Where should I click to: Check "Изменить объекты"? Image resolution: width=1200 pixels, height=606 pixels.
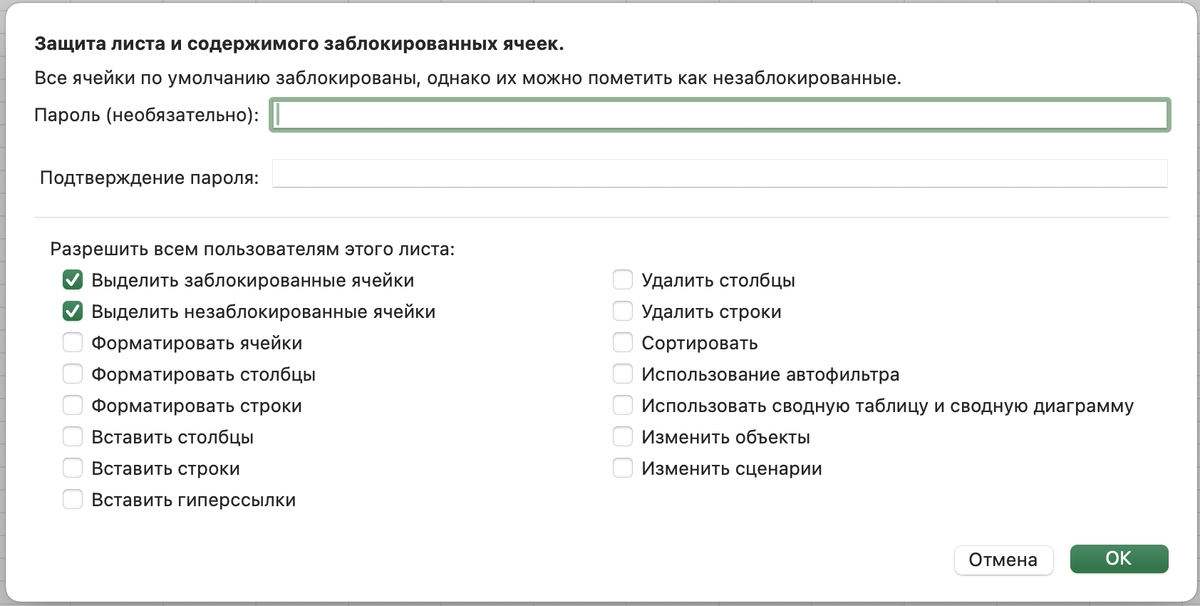pos(622,436)
